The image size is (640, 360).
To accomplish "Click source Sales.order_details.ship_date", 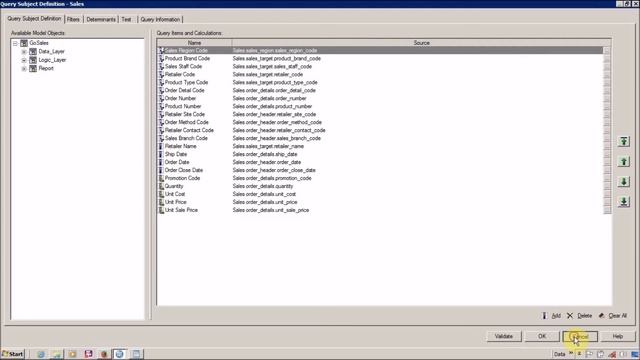I will point(265,154).
